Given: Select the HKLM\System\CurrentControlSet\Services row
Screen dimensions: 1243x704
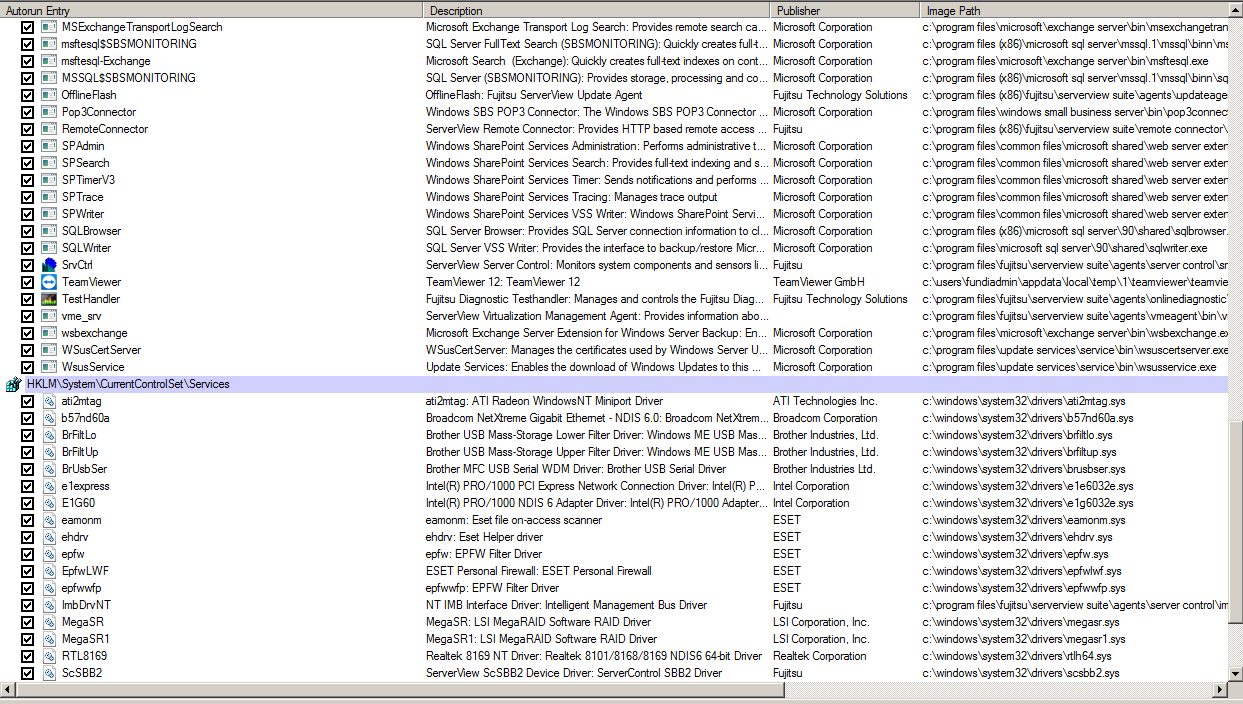Looking at the screenshot, I should pyautogui.click(x=614, y=384).
